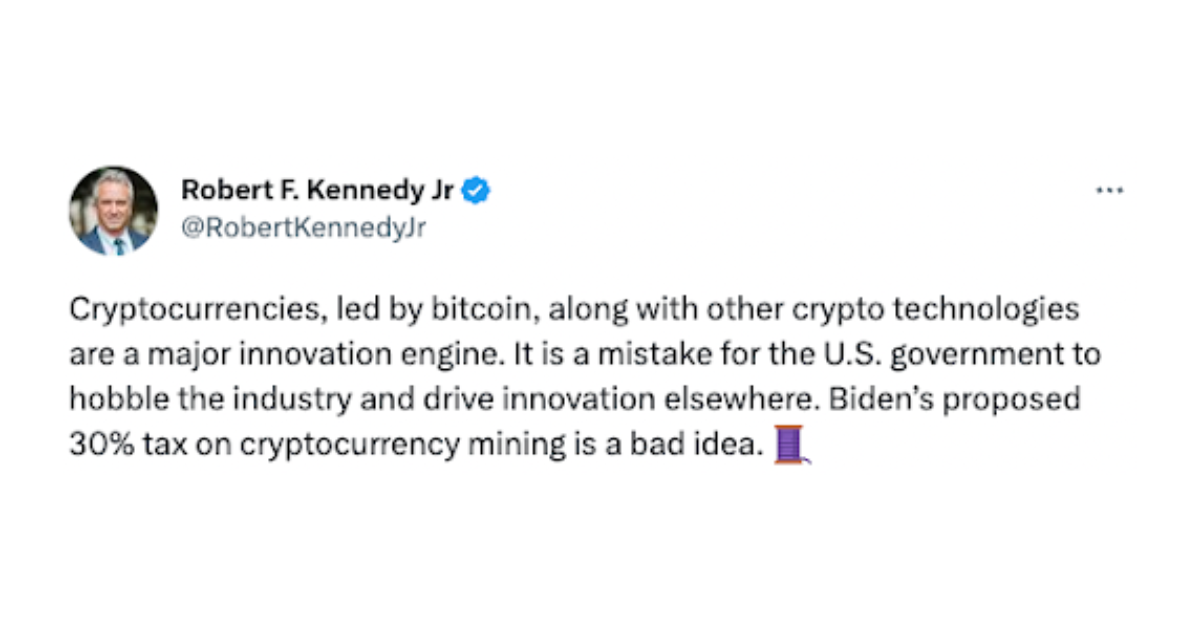Click the purple thread spool emoji
1200x630 pixels.
coord(792,445)
